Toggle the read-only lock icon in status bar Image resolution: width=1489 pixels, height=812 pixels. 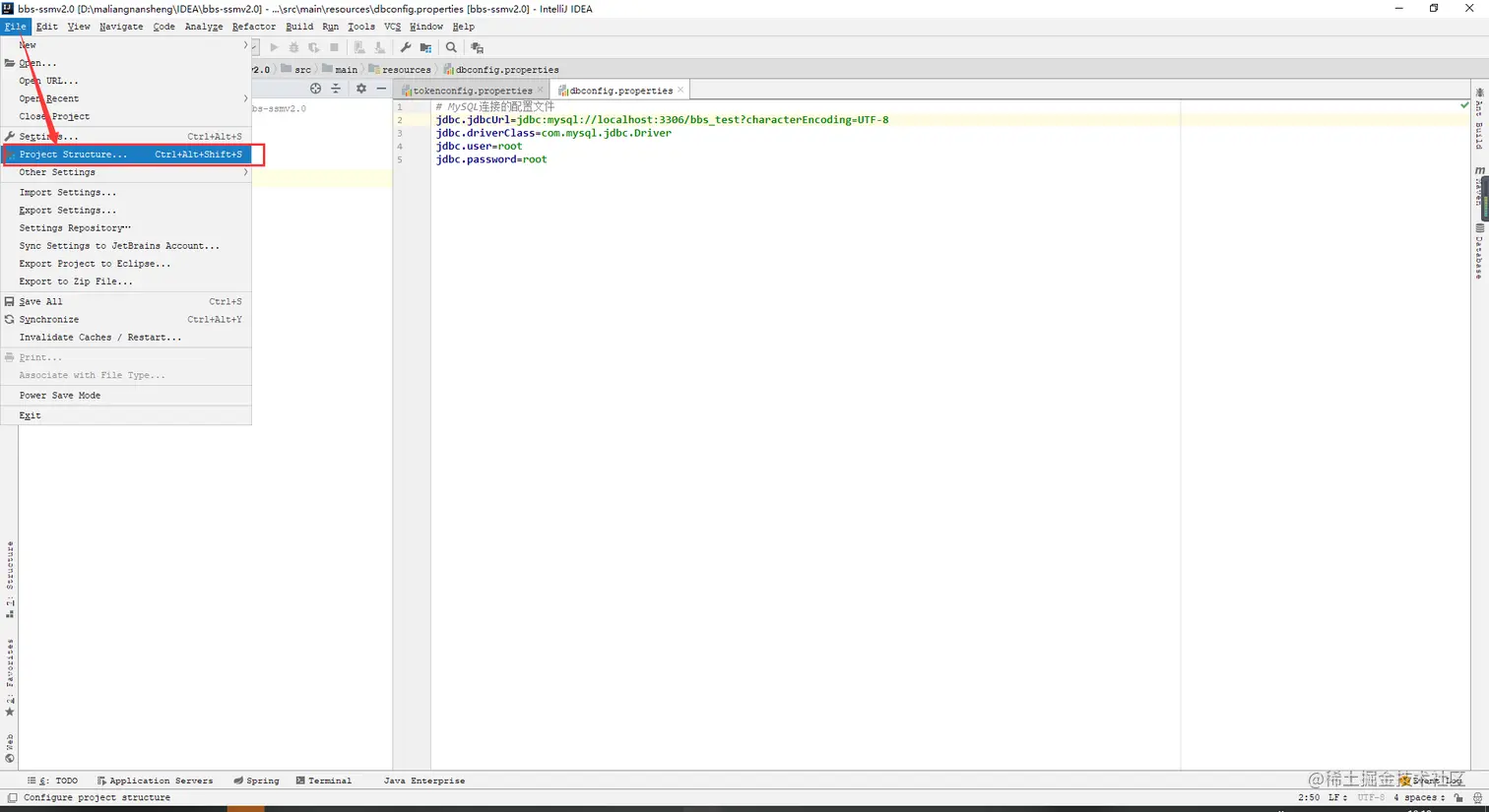pos(1459,798)
